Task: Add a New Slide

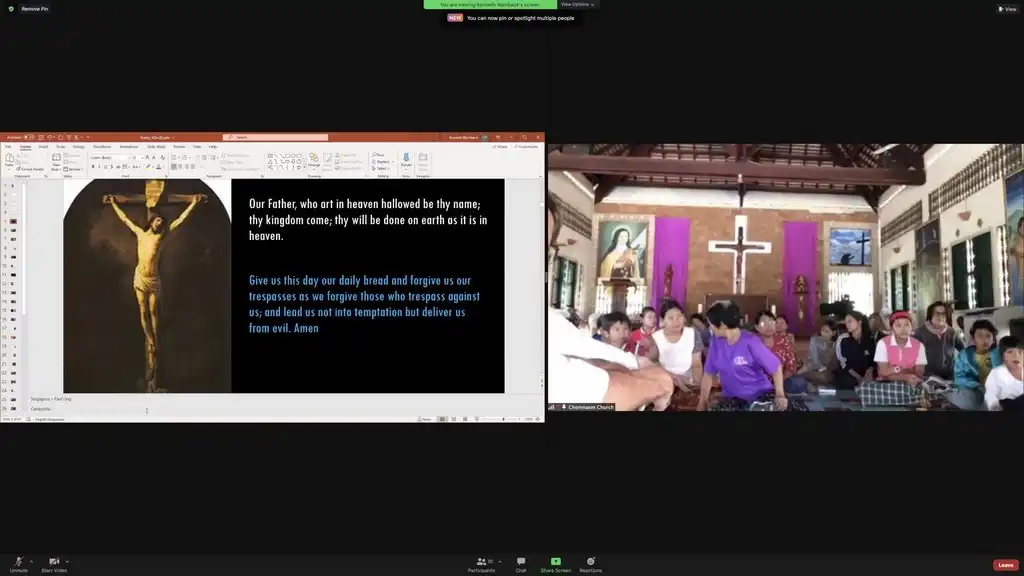Action: 57,161
